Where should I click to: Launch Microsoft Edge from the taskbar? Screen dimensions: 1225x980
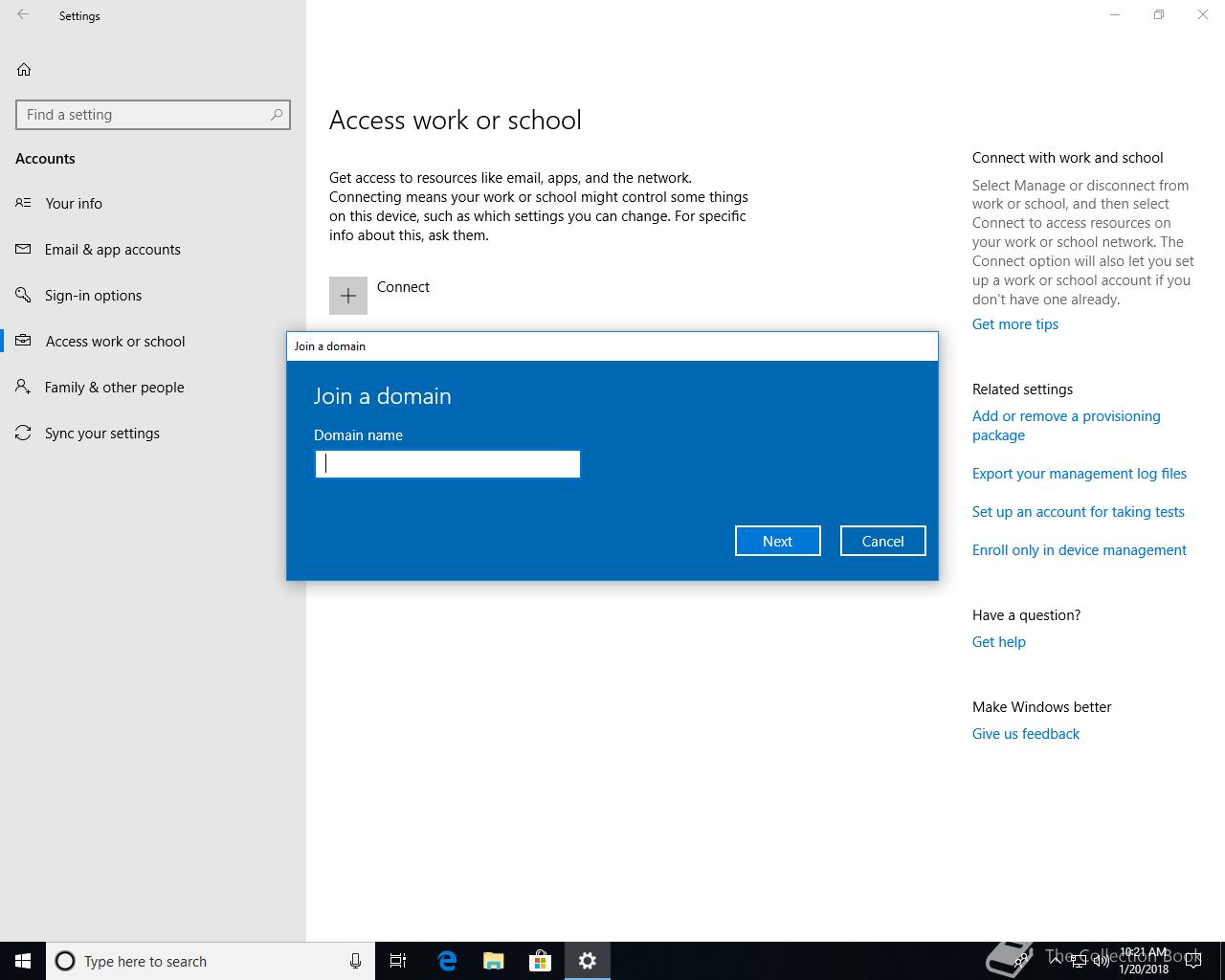pyautogui.click(x=447, y=961)
